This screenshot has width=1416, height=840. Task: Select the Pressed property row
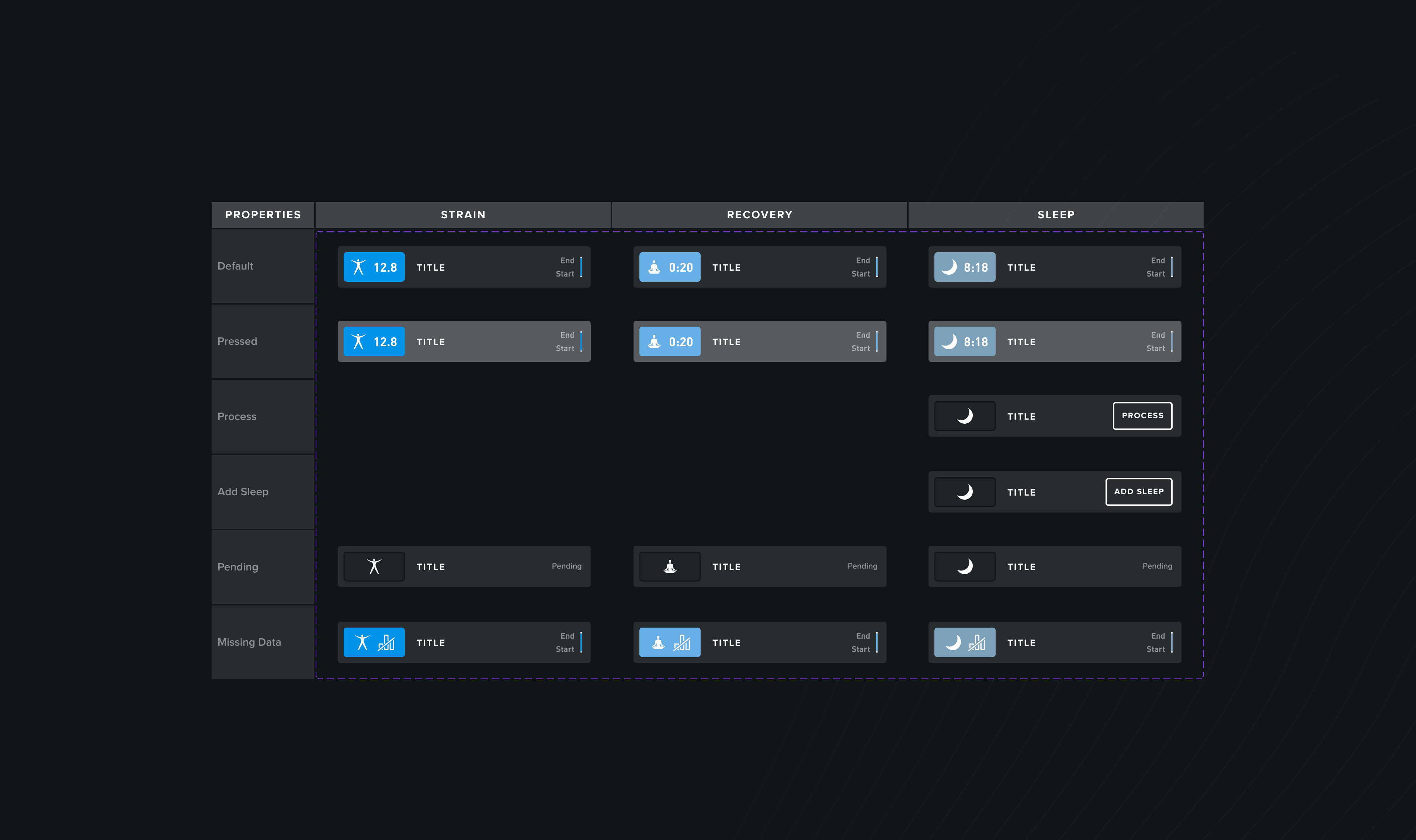tap(237, 341)
